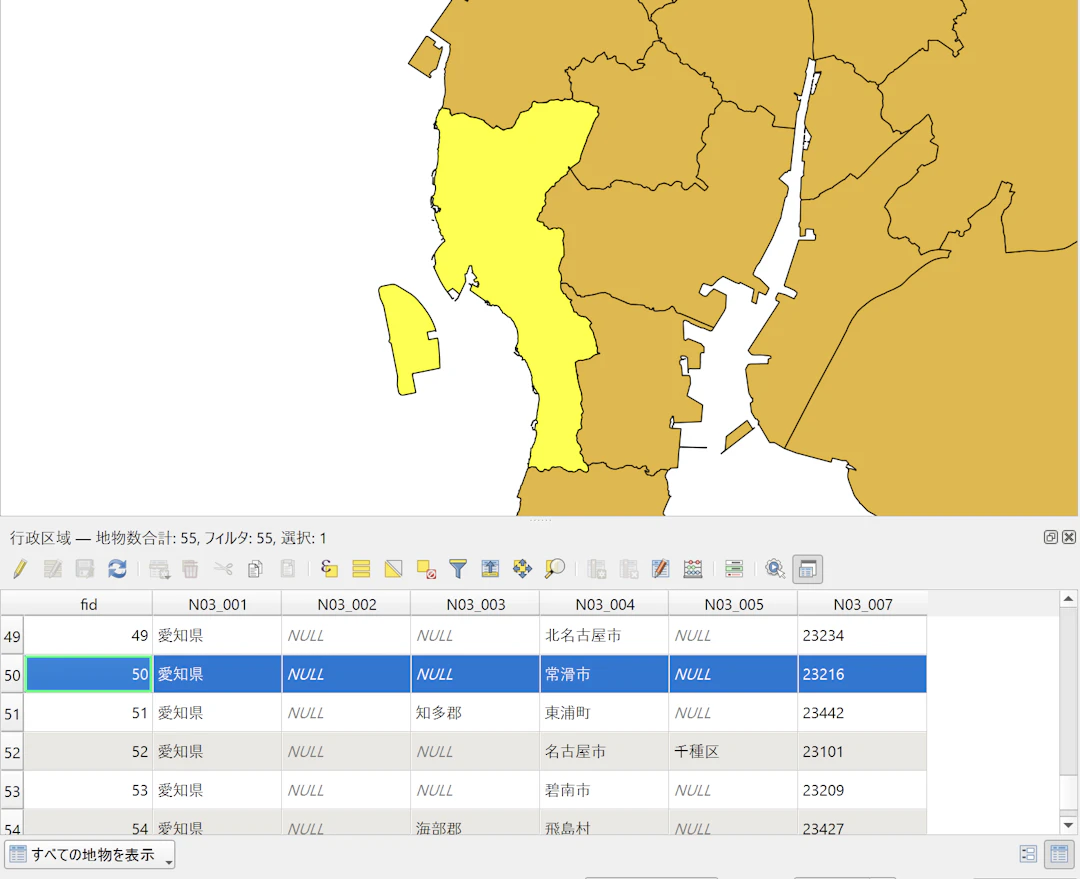Open the filter funnel tool
Viewport: 1080px width, 879px height.
[x=458, y=569]
